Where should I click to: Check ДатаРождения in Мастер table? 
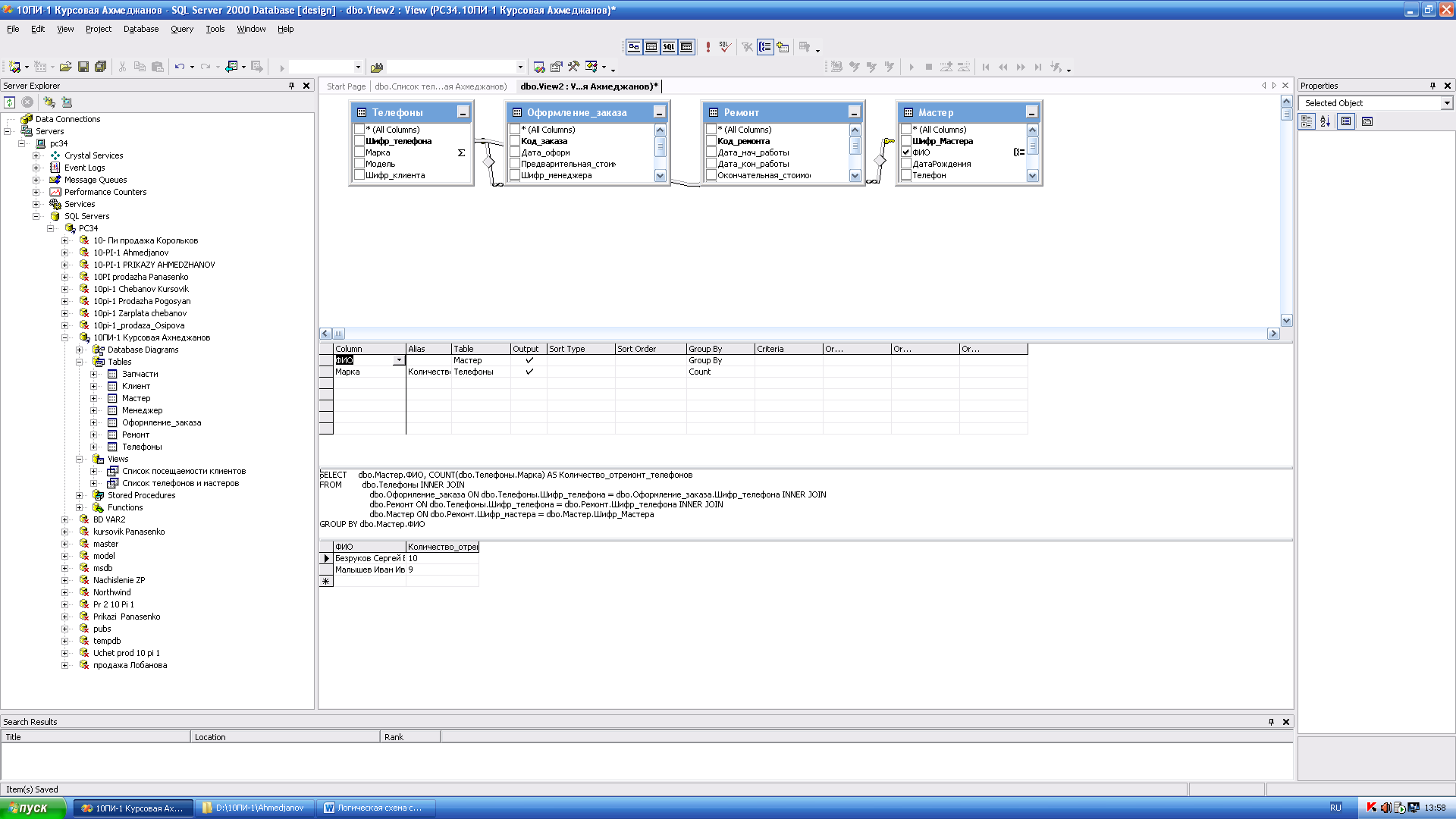click(906, 164)
